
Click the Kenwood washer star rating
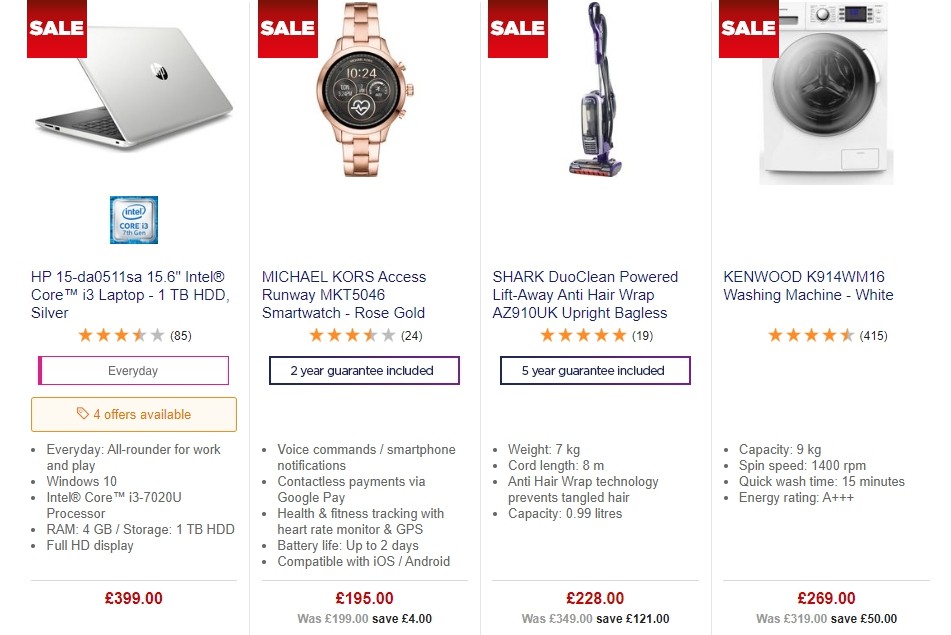[810, 335]
